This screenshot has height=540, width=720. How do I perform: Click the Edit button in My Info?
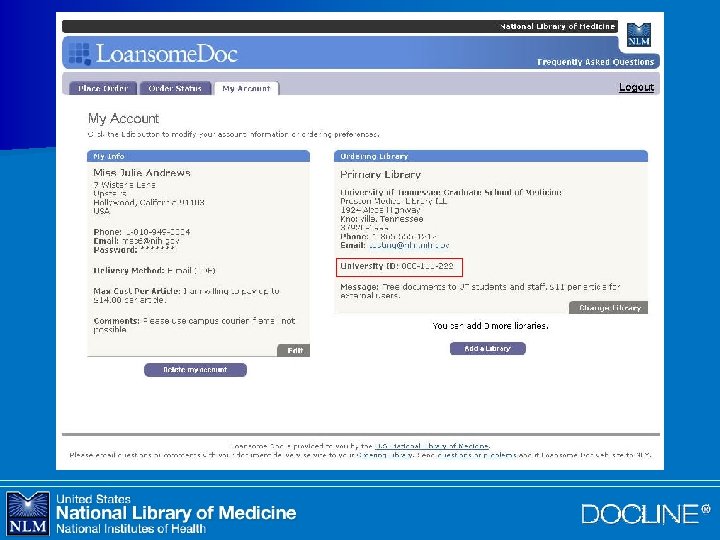tap(294, 350)
